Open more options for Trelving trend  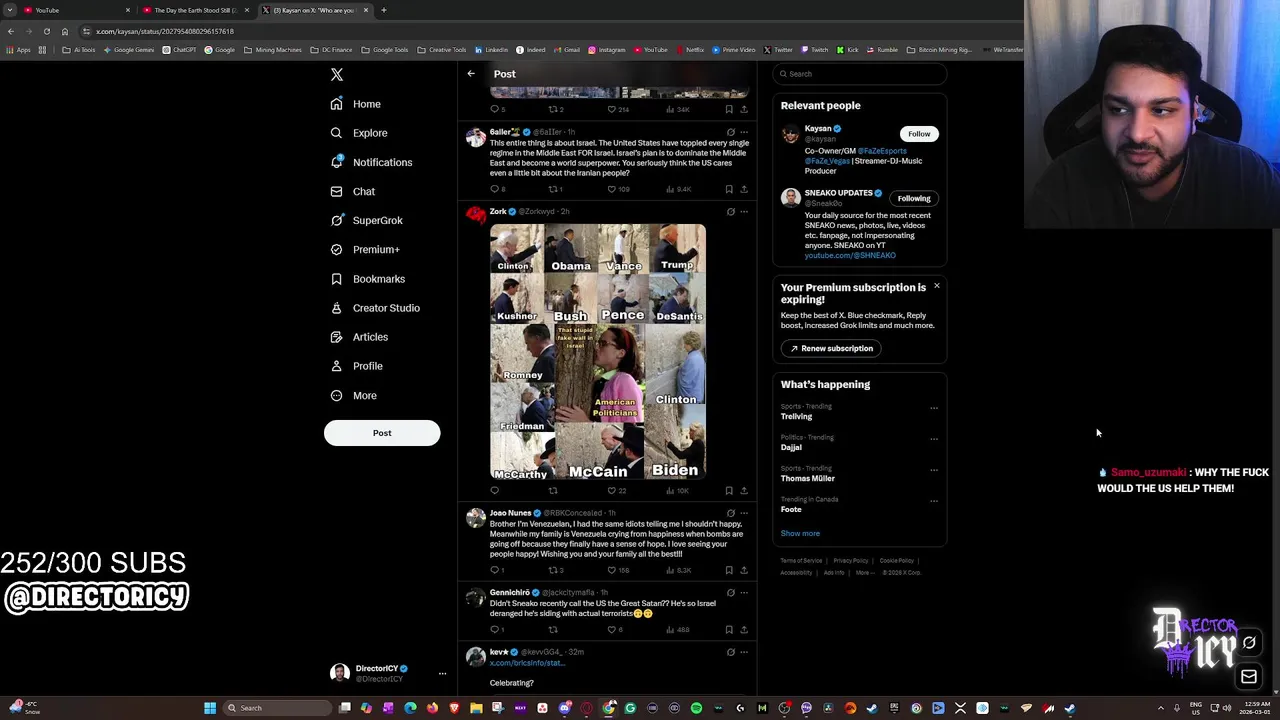coord(934,408)
